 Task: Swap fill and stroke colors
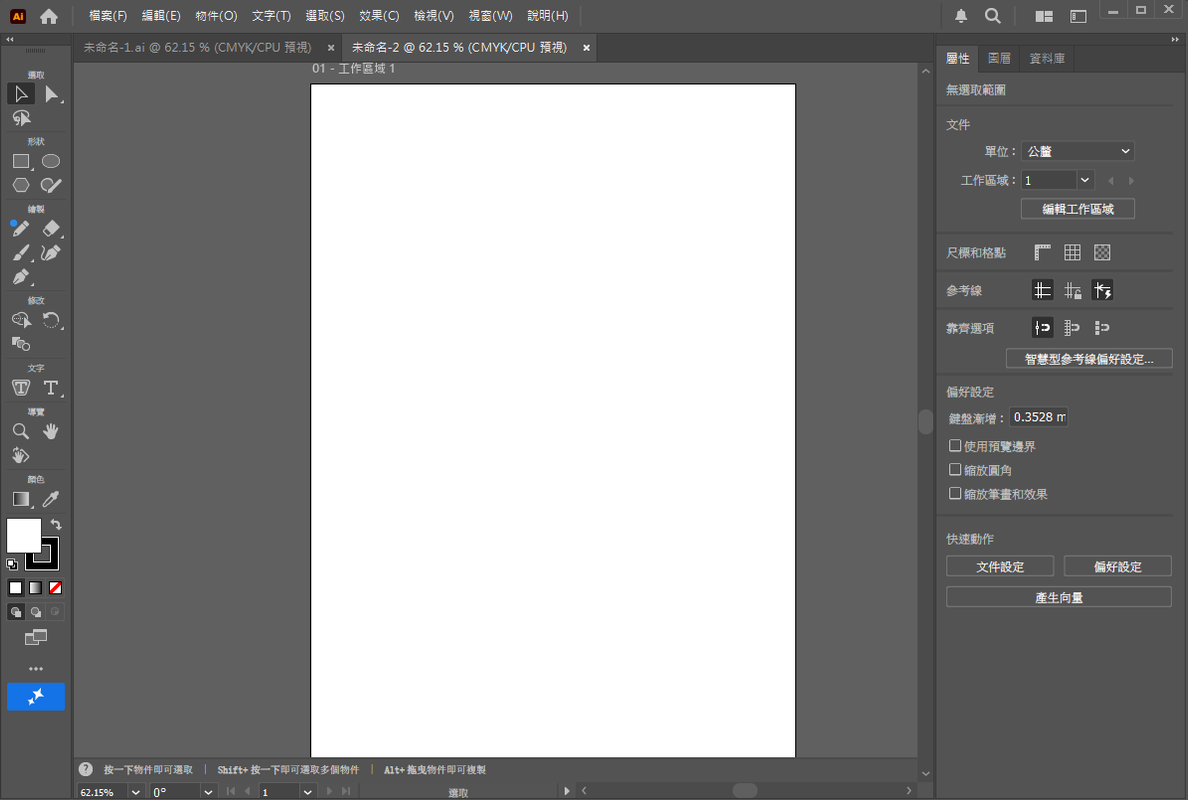[x=56, y=524]
